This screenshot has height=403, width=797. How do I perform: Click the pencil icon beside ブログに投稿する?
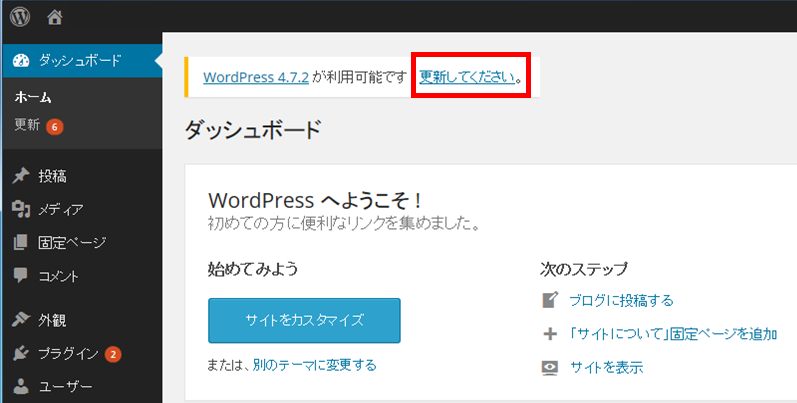point(550,300)
